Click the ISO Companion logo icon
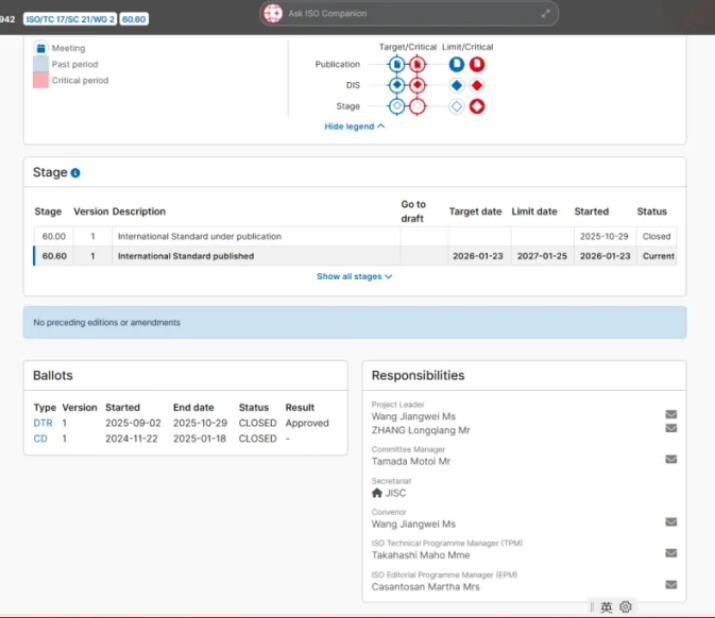The width and height of the screenshot is (715, 618). (x=272, y=14)
